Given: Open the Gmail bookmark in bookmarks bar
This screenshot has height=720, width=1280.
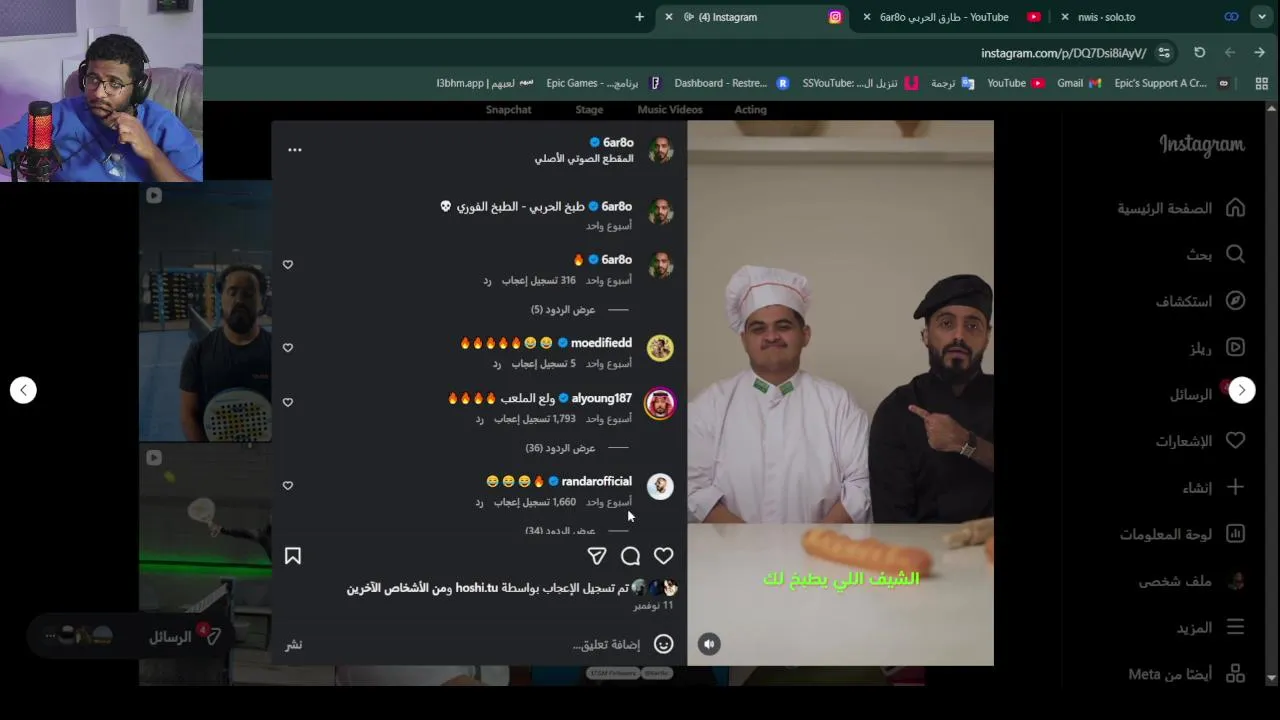Looking at the screenshot, I should pyautogui.click(x=1079, y=83).
